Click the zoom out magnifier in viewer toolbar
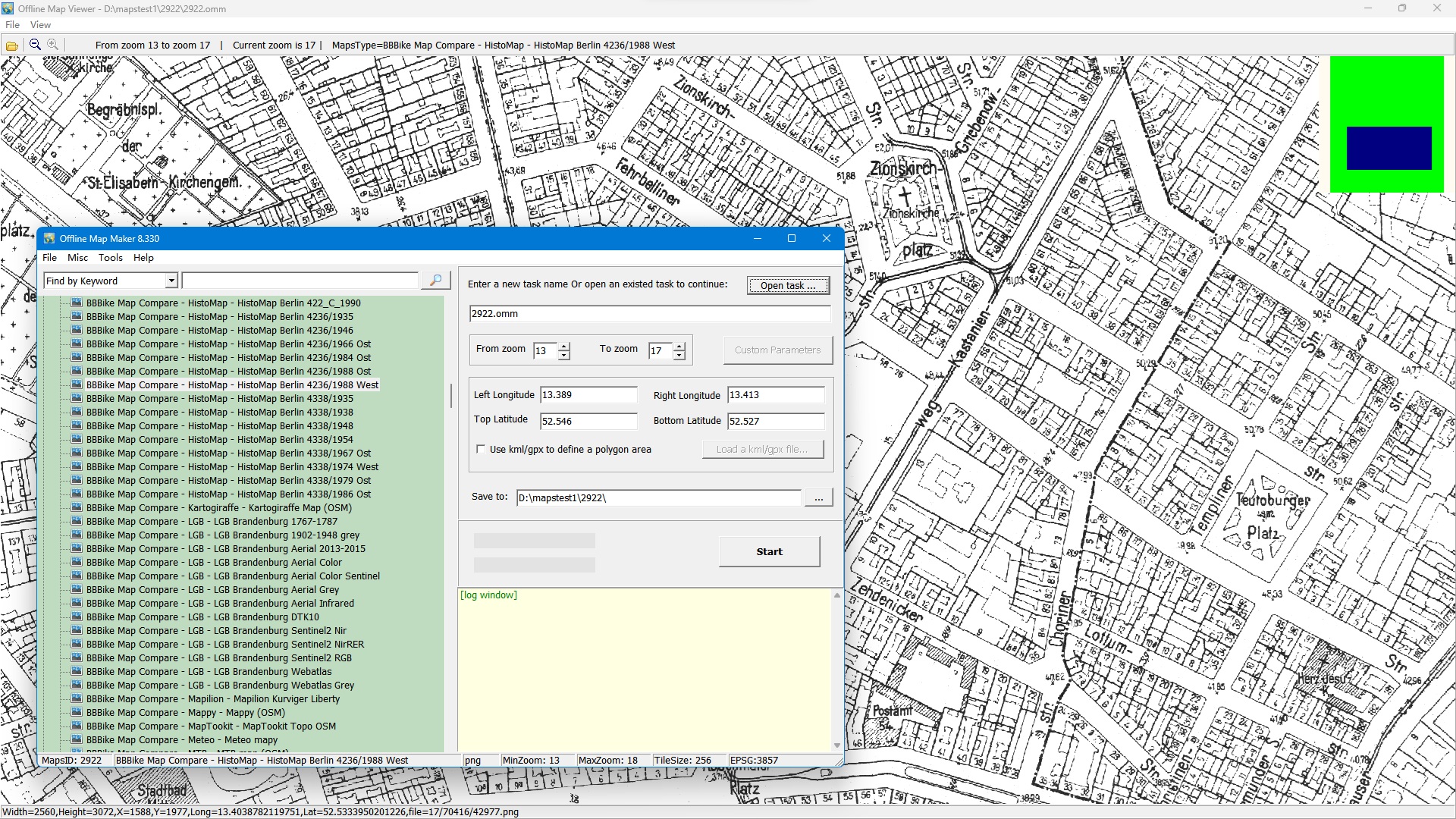This screenshot has height=819, width=1456. (x=35, y=45)
